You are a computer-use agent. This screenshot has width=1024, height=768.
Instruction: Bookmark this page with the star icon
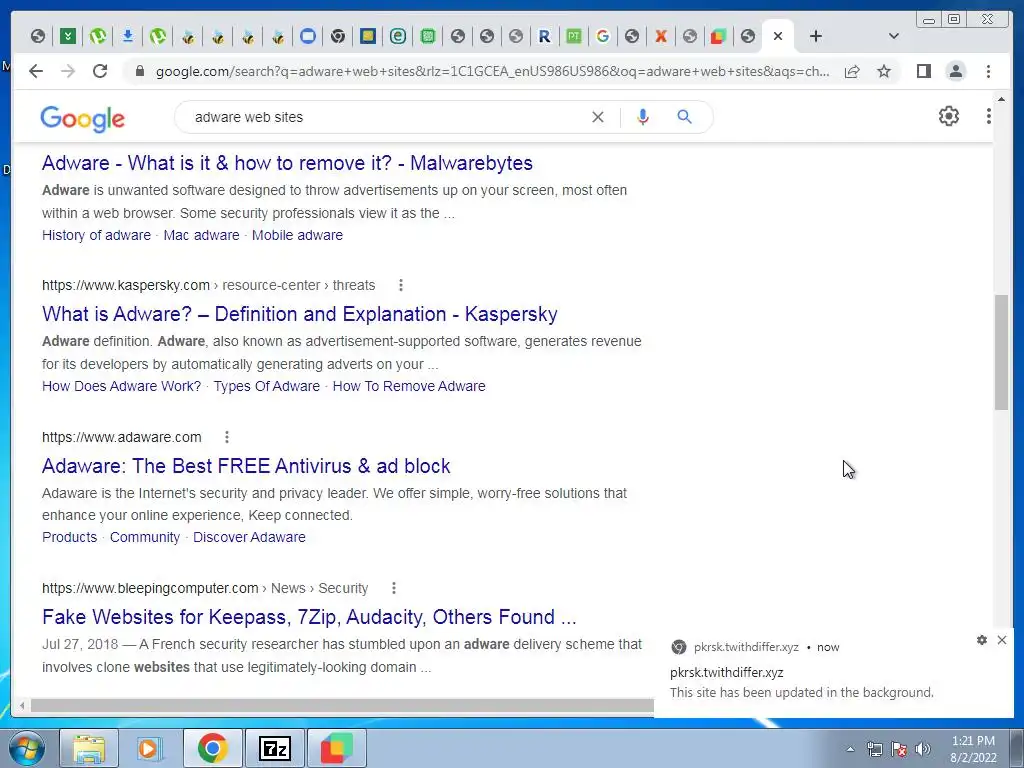pos(884,71)
